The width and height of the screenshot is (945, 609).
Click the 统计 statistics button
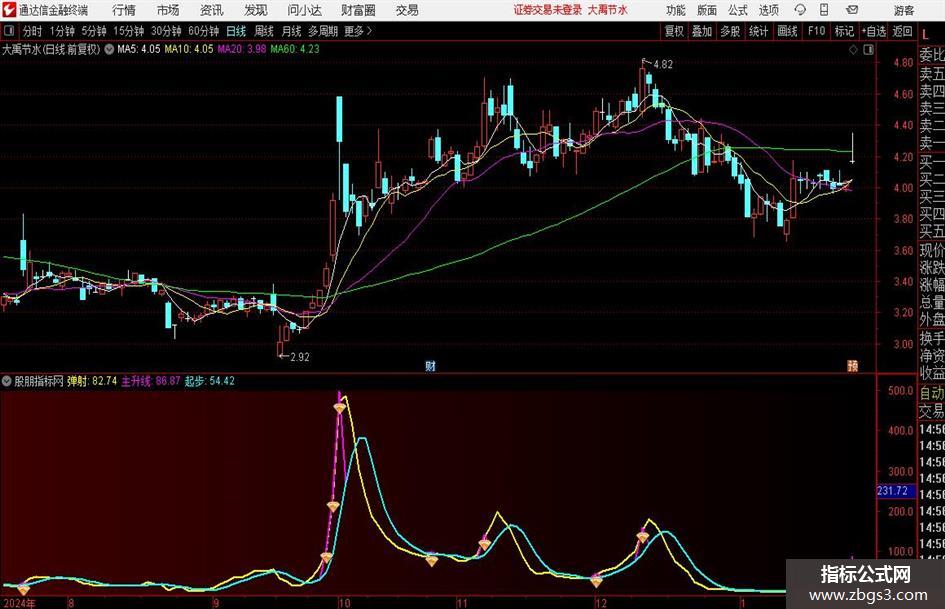point(758,31)
